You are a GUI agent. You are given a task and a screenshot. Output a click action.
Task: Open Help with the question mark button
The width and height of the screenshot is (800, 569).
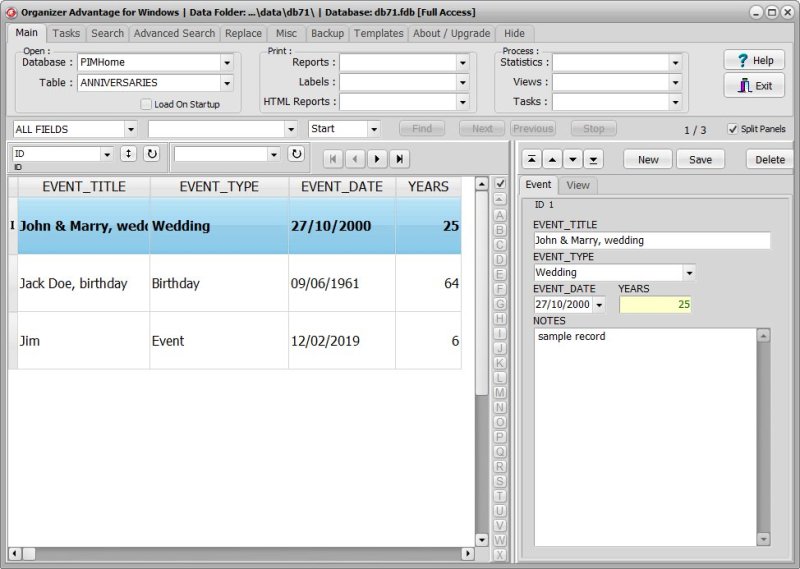[x=754, y=60]
